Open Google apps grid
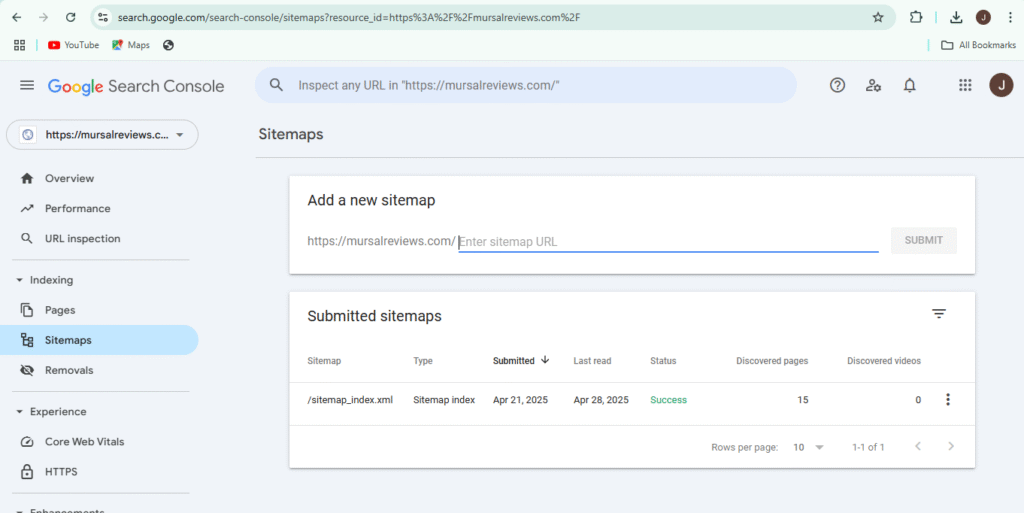The image size is (1024, 513). [965, 86]
